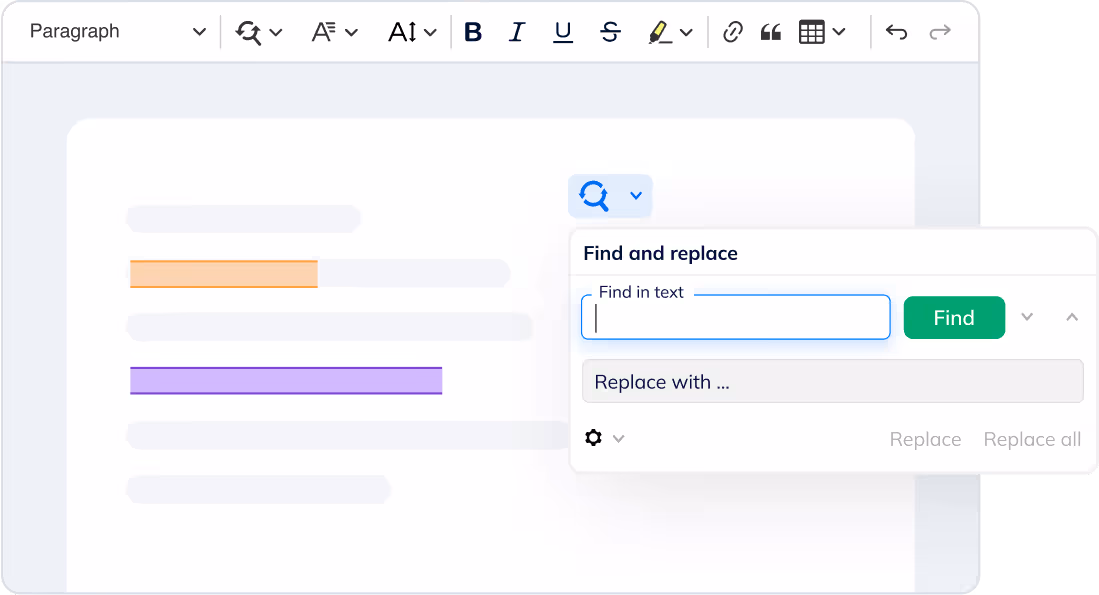Insert a block quote

770,32
